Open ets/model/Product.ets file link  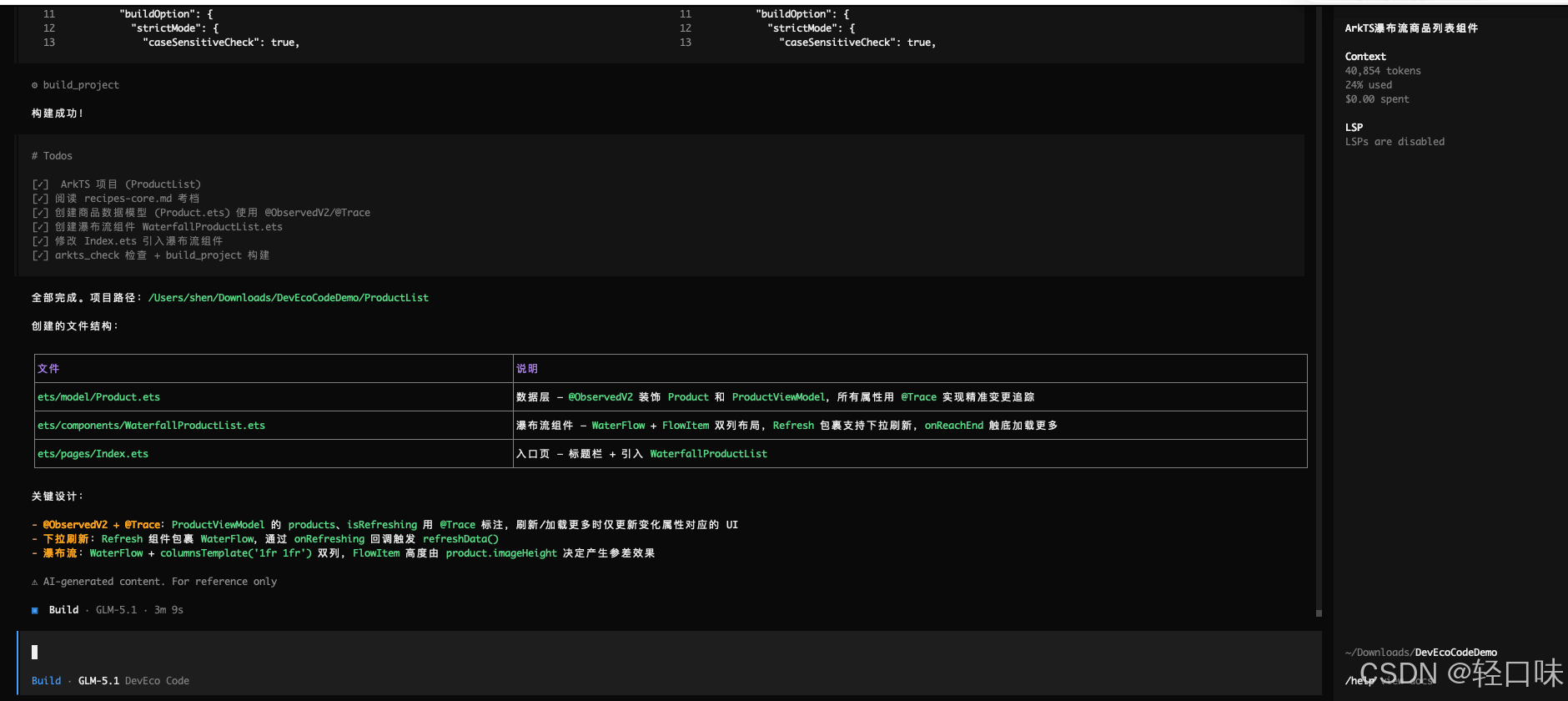(x=98, y=397)
